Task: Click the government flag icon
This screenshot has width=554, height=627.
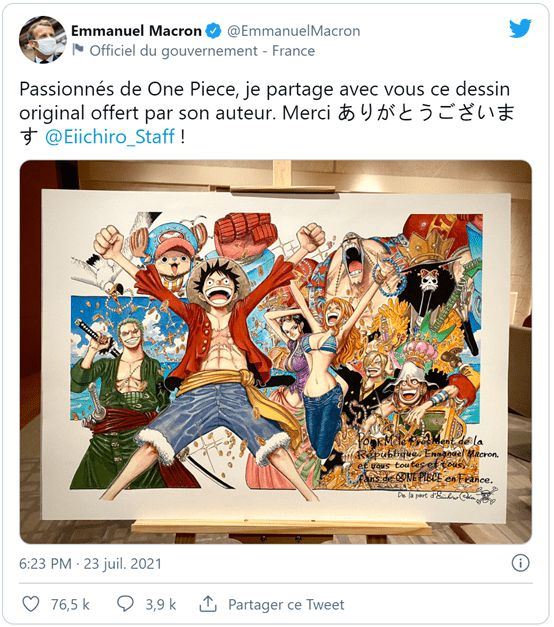Action: click(x=78, y=50)
